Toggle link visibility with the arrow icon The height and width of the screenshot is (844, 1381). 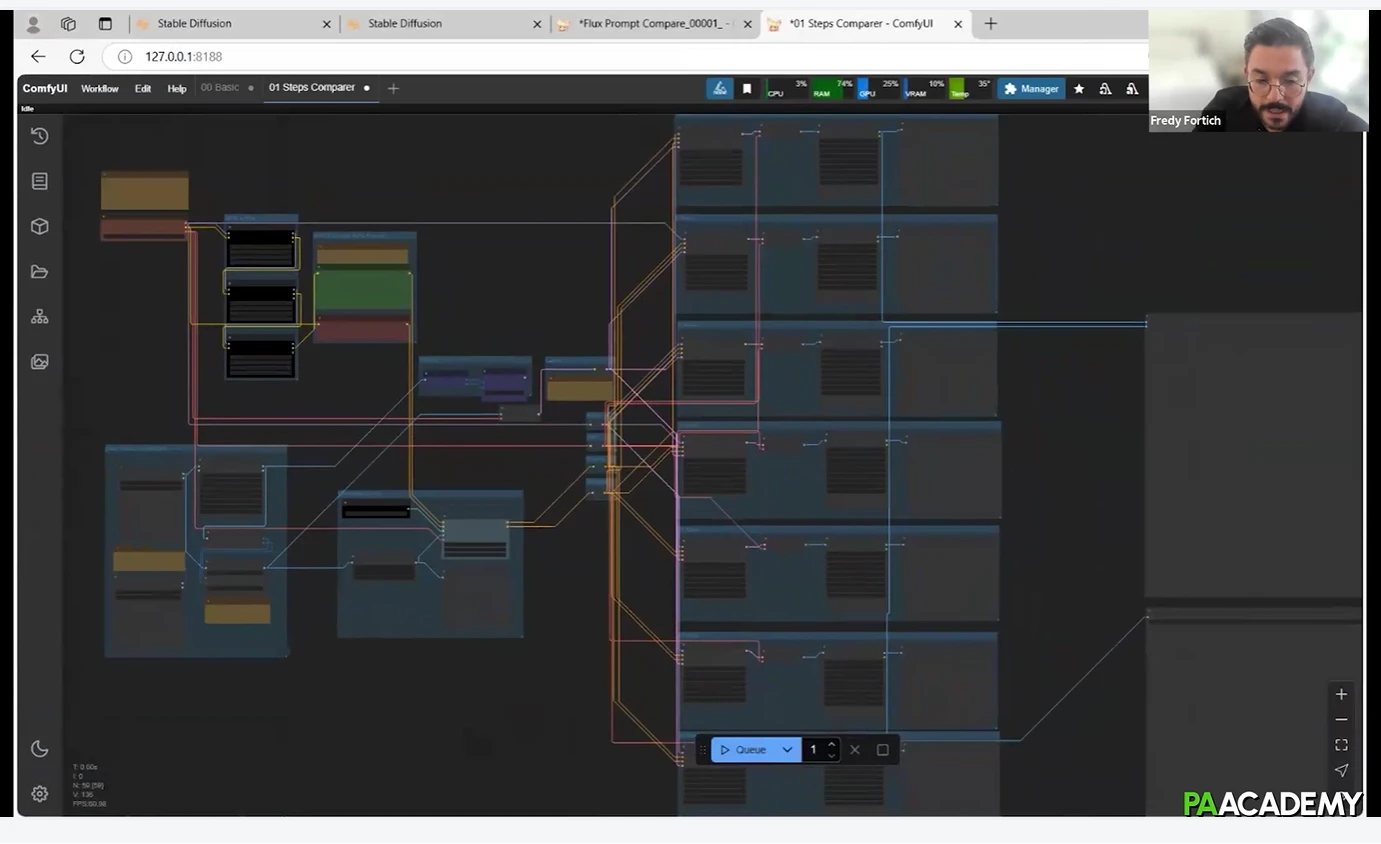tap(1341, 770)
